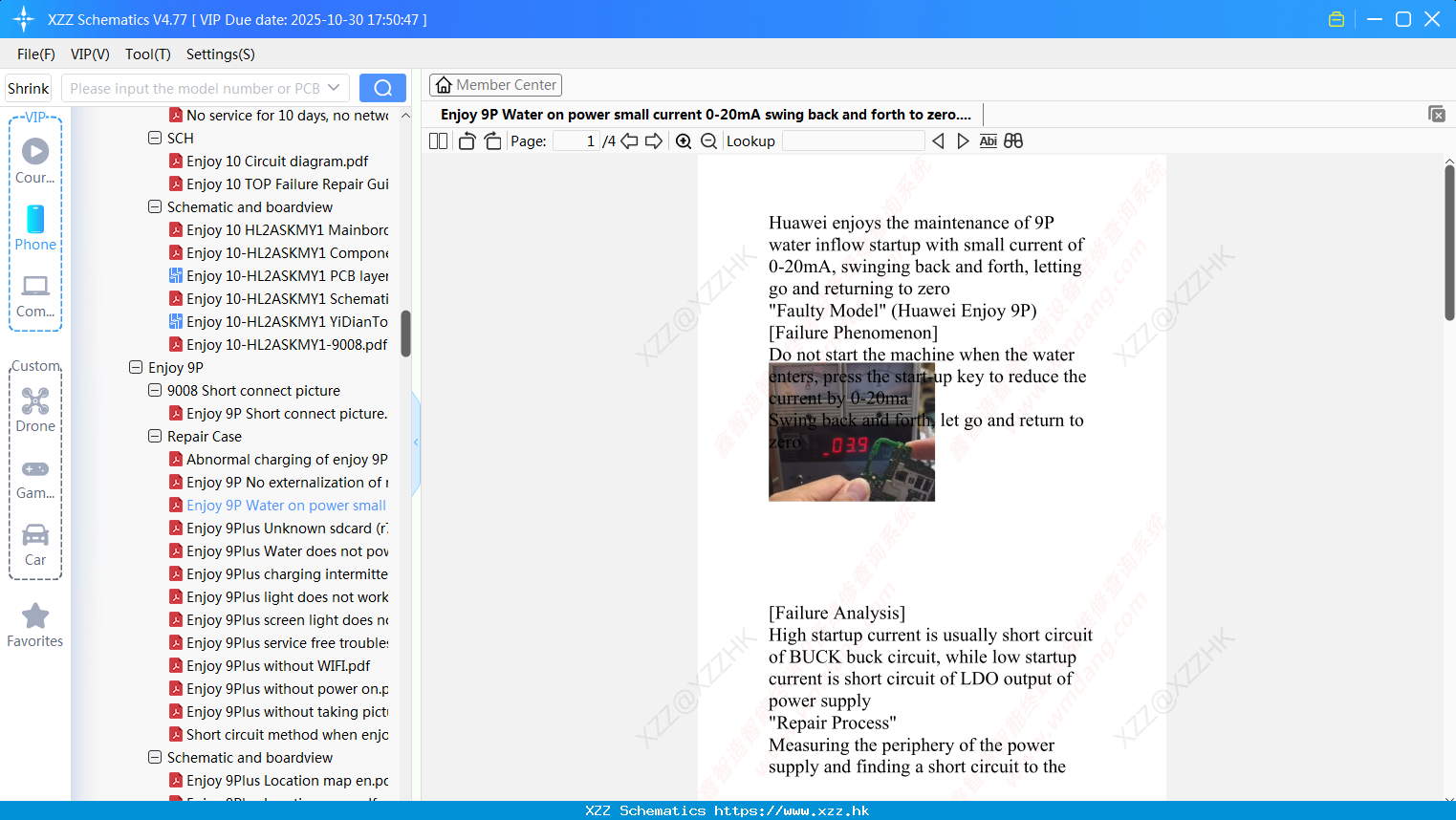Go to the previous page arrow
This screenshot has height=820, width=1456.
pos(629,141)
